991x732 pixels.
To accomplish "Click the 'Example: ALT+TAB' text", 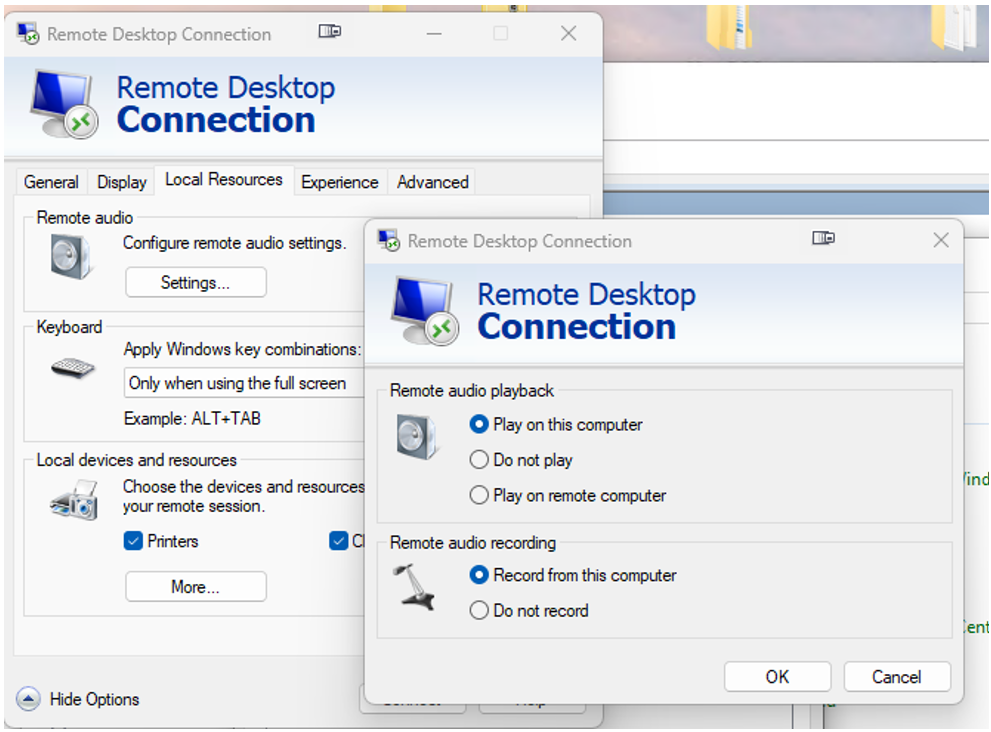I will click(x=192, y=418).
